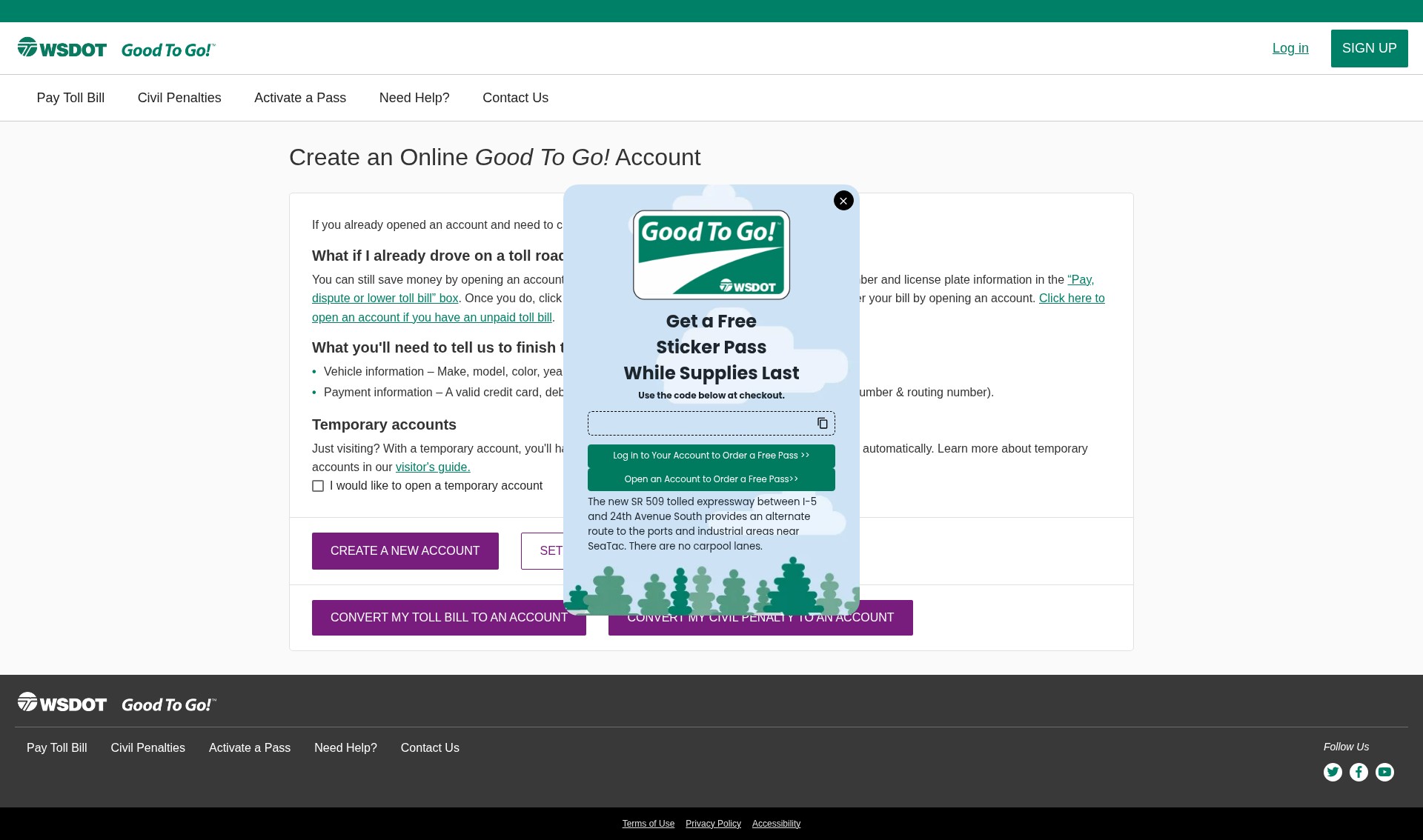Click the SIGN UP button
This screenshot has height=840, width=1423.
(x=1369, y=48)
